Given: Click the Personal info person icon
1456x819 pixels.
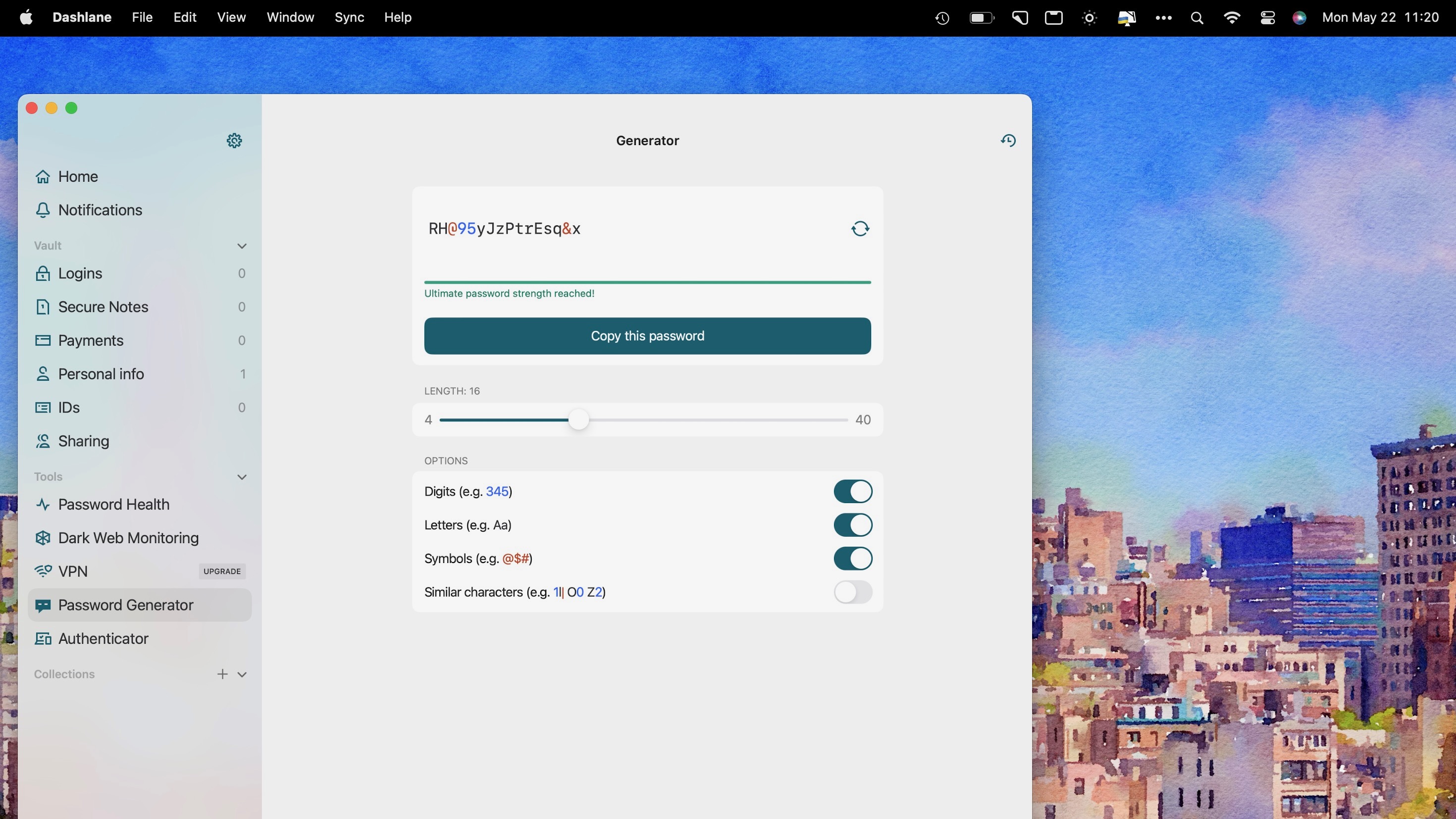Looking at the screenshot, I should pyautogui.click(x=43, y=374).
